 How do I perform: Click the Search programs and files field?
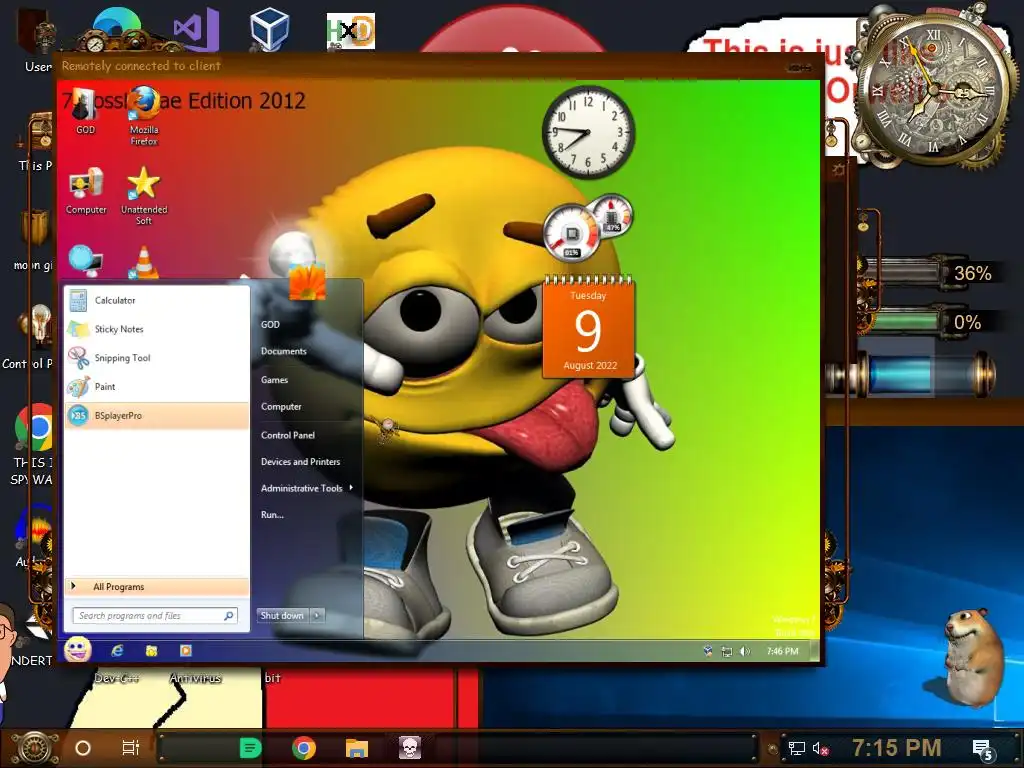(155, 615)
